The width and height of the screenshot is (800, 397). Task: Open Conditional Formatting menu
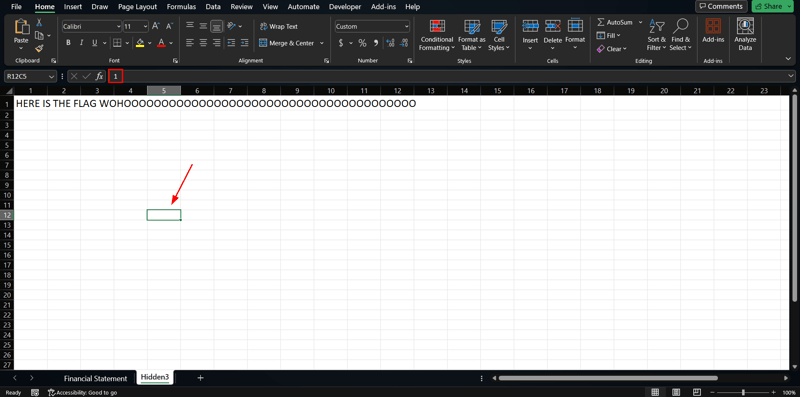coord(436,36)
